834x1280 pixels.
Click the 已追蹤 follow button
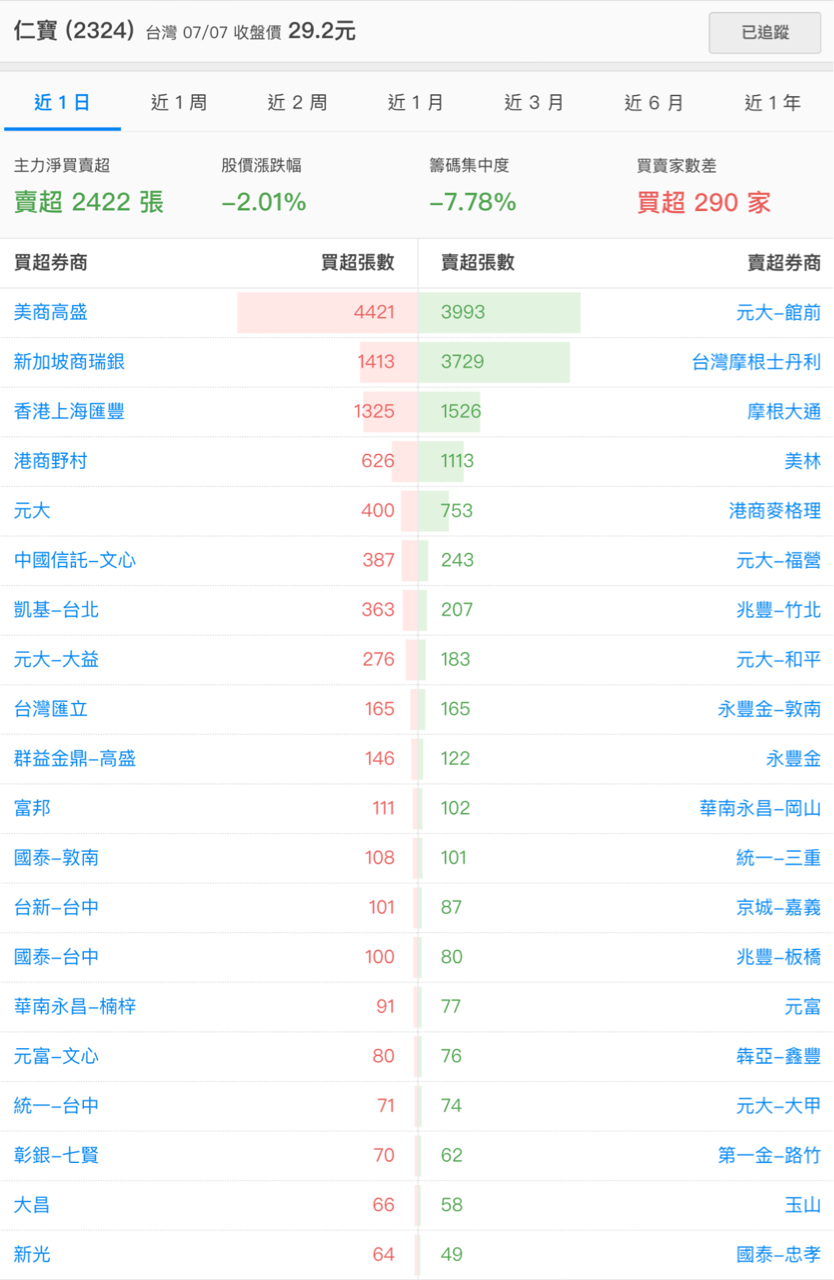tap(765, 33)
